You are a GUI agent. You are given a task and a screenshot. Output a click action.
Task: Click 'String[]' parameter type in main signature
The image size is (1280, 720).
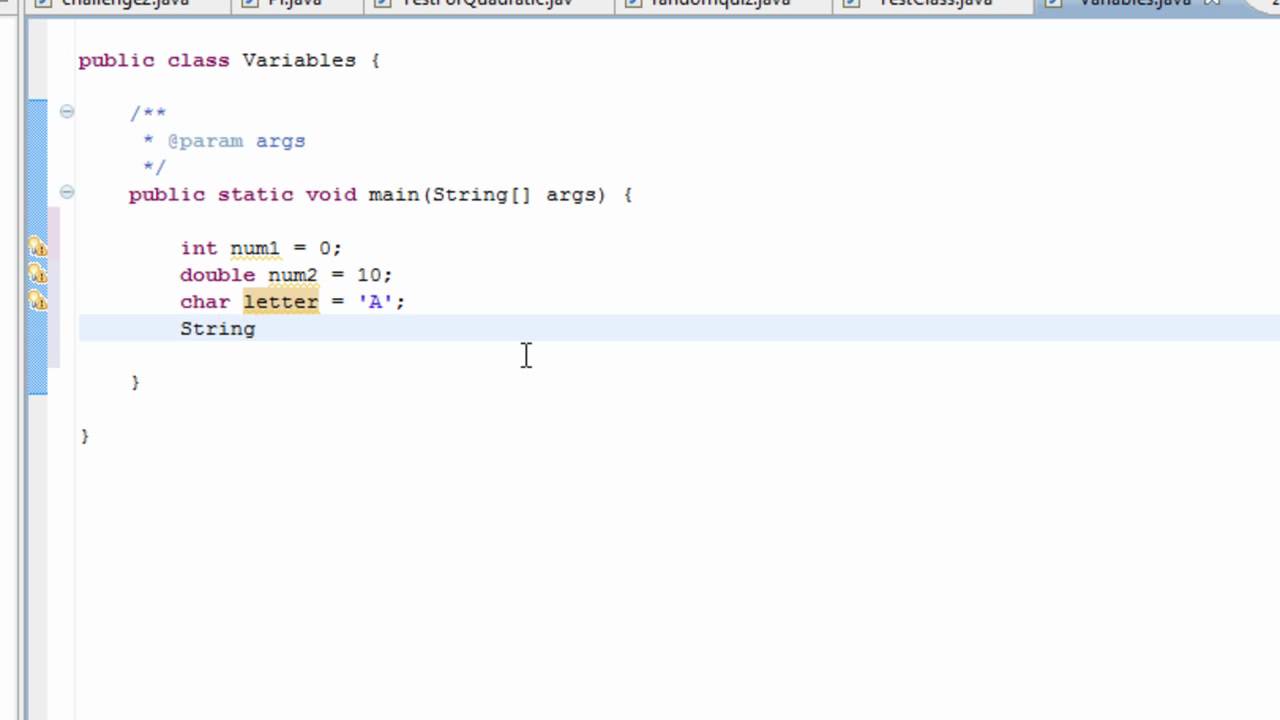pyautogui.click(x=482, y=194)
